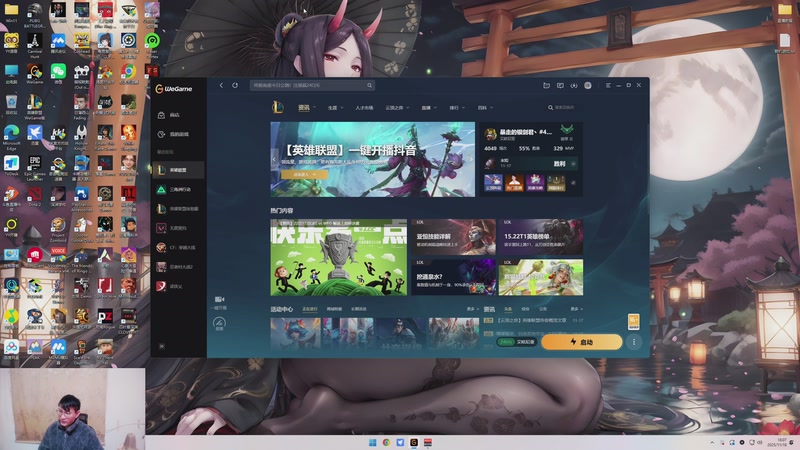Viewport: 800px width, 450px height.
Task: Open the orange second shortcut tile
Action: [x=514, y=183]
